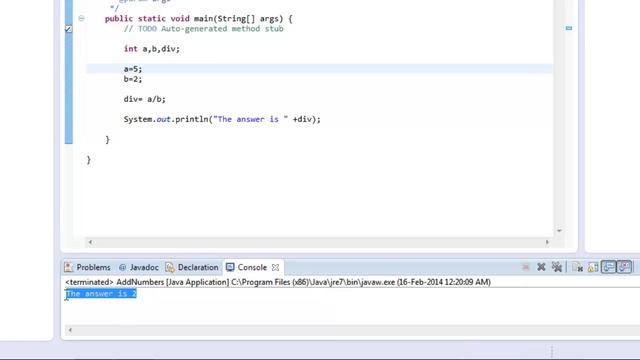
Task: Toggle Scroll Lock in Console toolbar
Action: 593,267
